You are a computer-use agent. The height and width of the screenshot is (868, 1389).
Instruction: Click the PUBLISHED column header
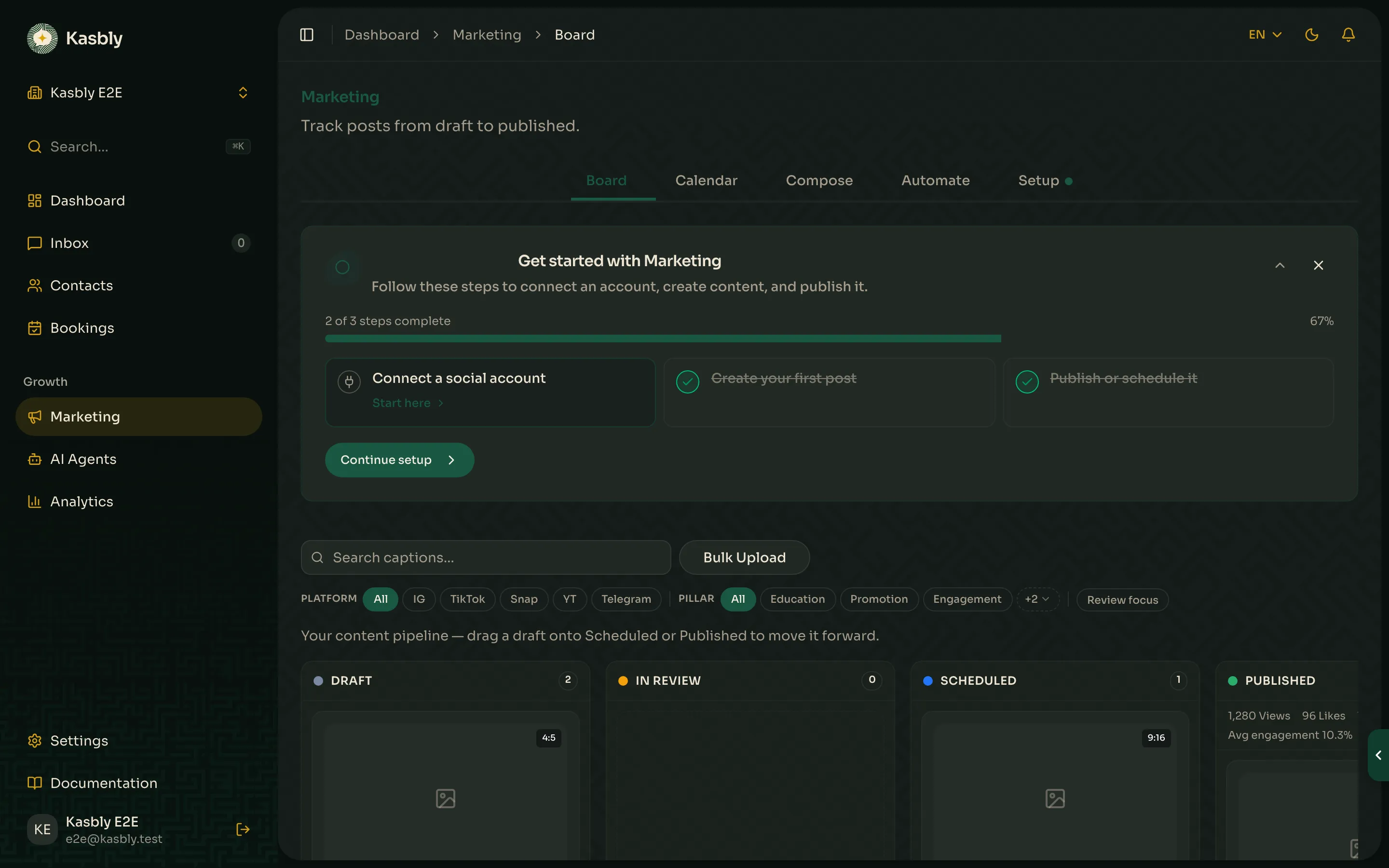click(x=1287, y=681)
